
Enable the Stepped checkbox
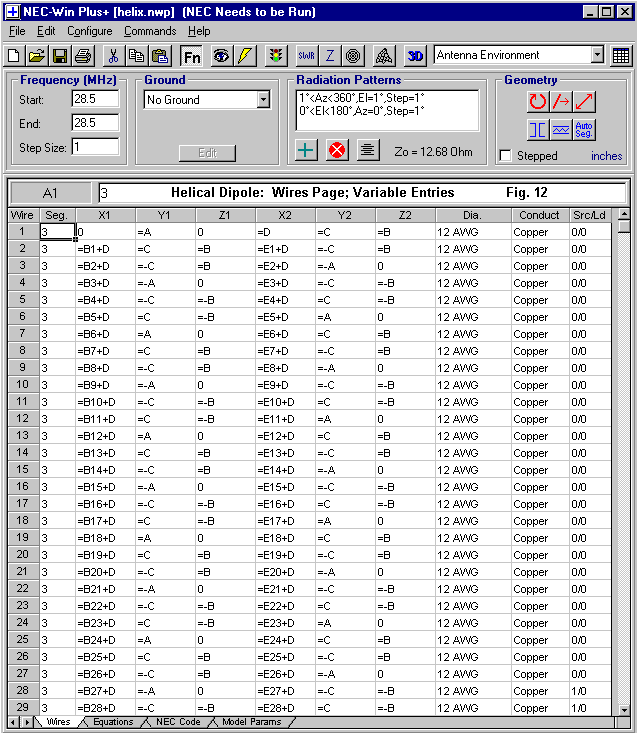coord(505,156)
